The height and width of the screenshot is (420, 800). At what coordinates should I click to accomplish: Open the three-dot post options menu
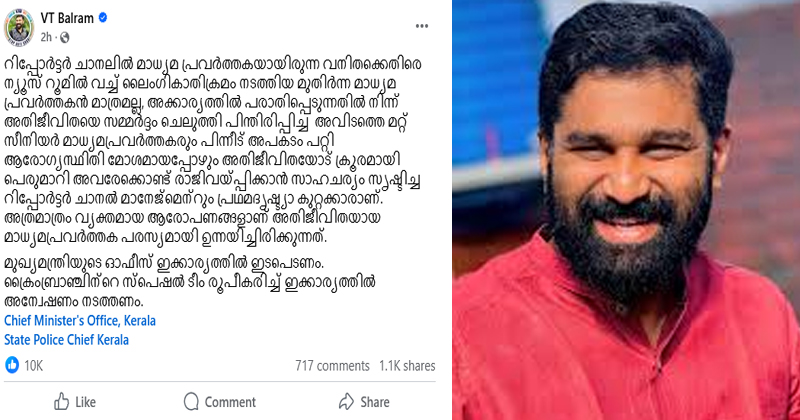(x=421, y=26)
